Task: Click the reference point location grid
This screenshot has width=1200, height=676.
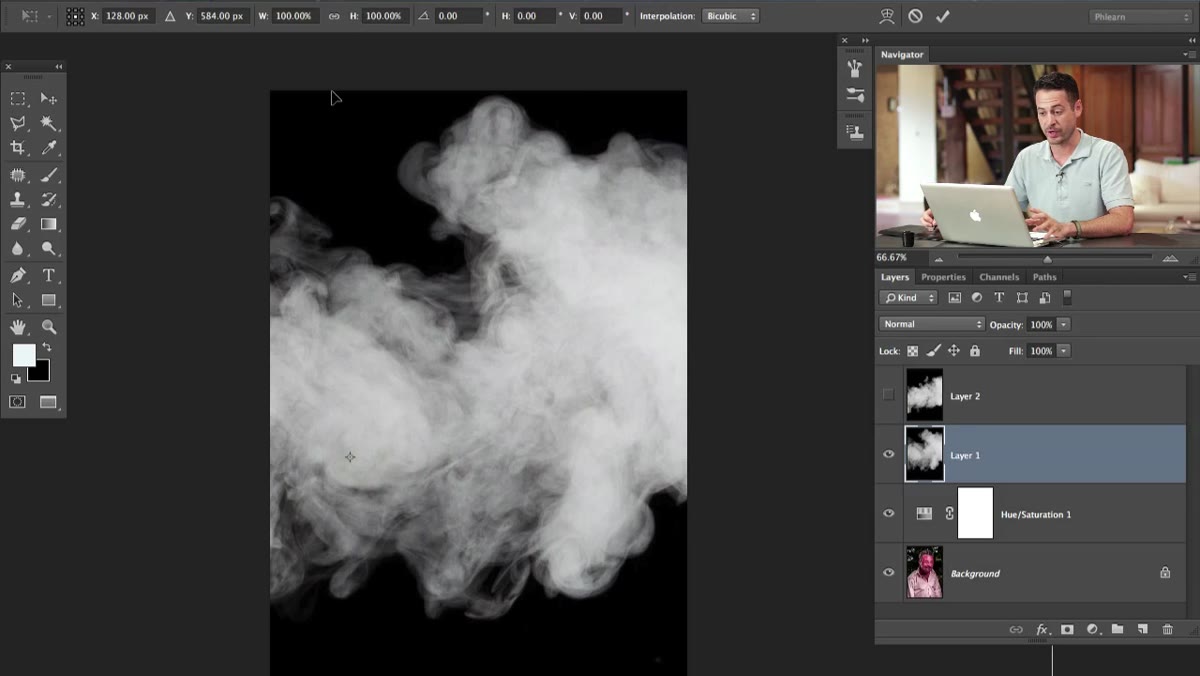Action: point(75,16)
